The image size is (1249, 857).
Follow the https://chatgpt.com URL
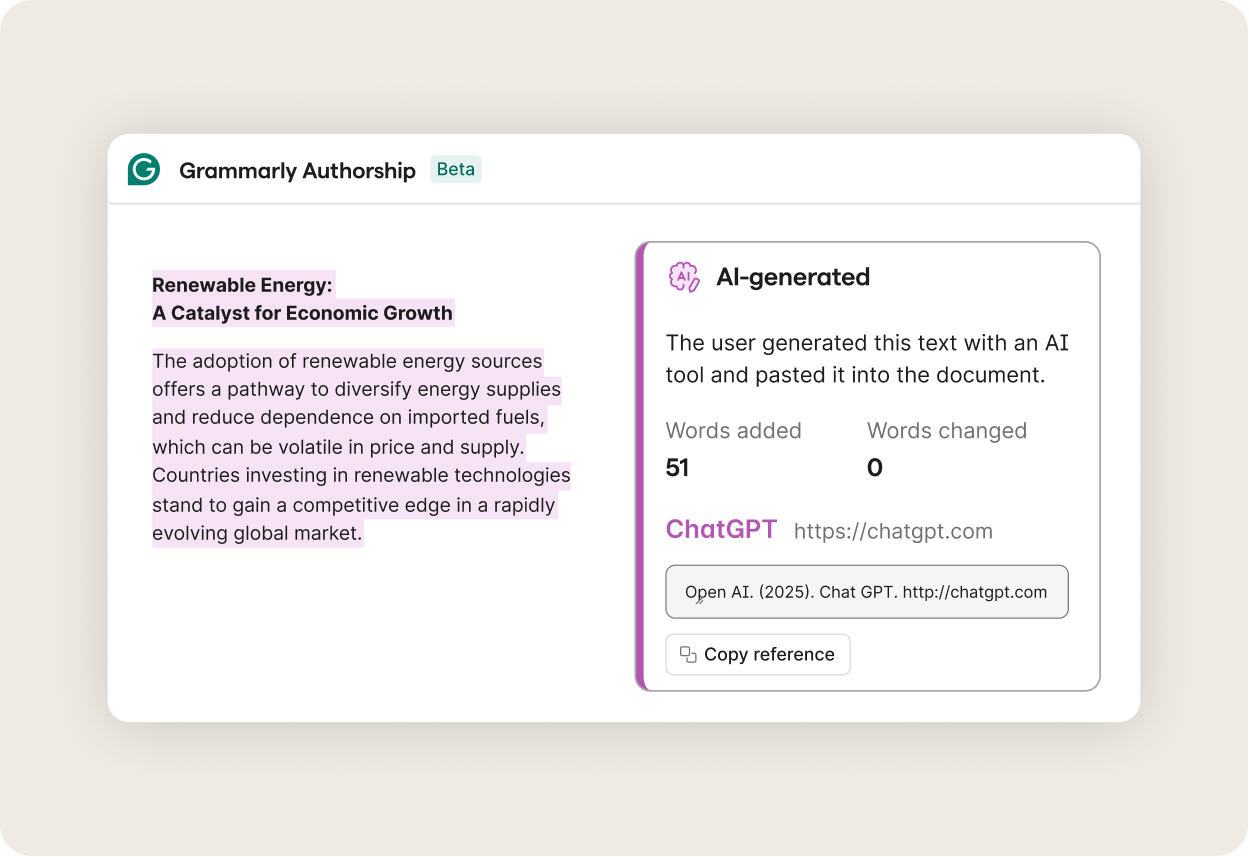pyautogui.click(x=893, y=531)
